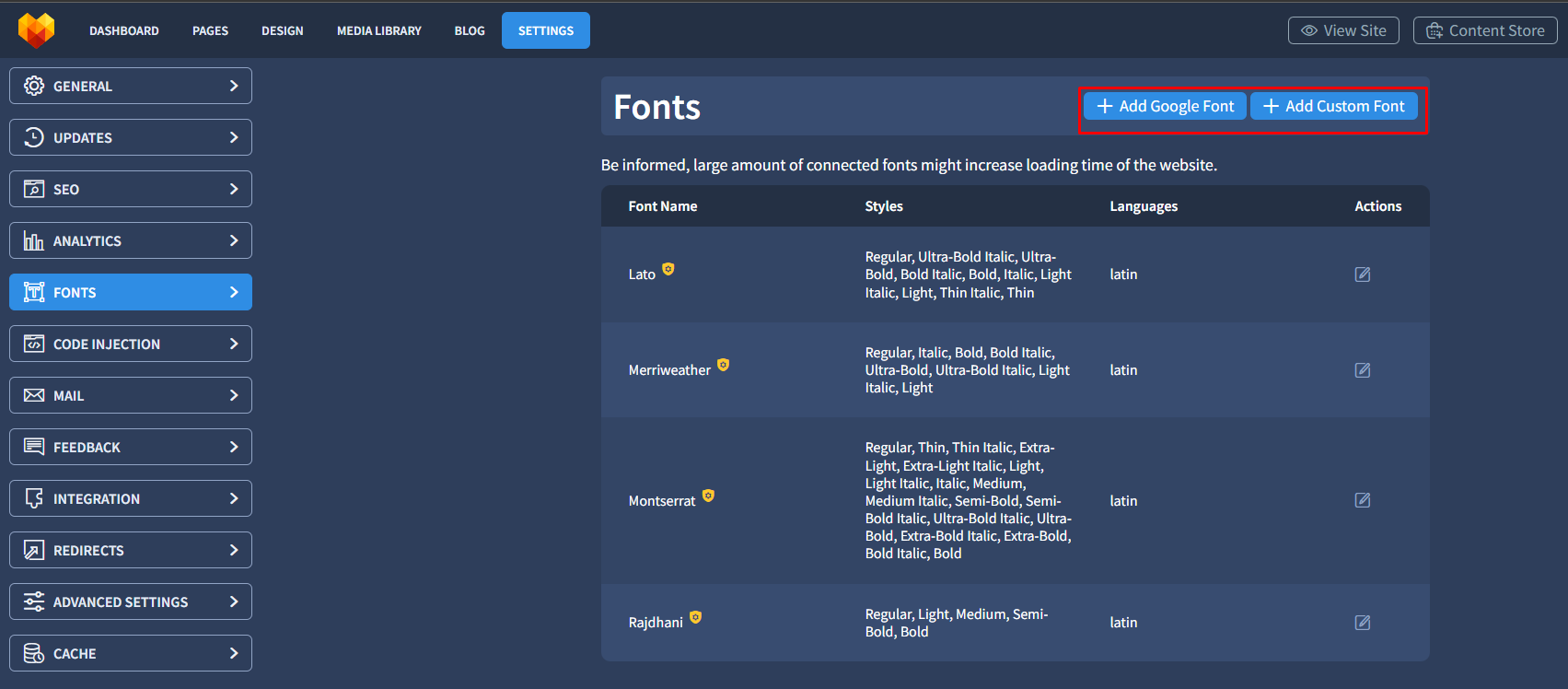Select the Merriweather font name
Screen dimensions: 1568x689
click(x=669, y=370)
